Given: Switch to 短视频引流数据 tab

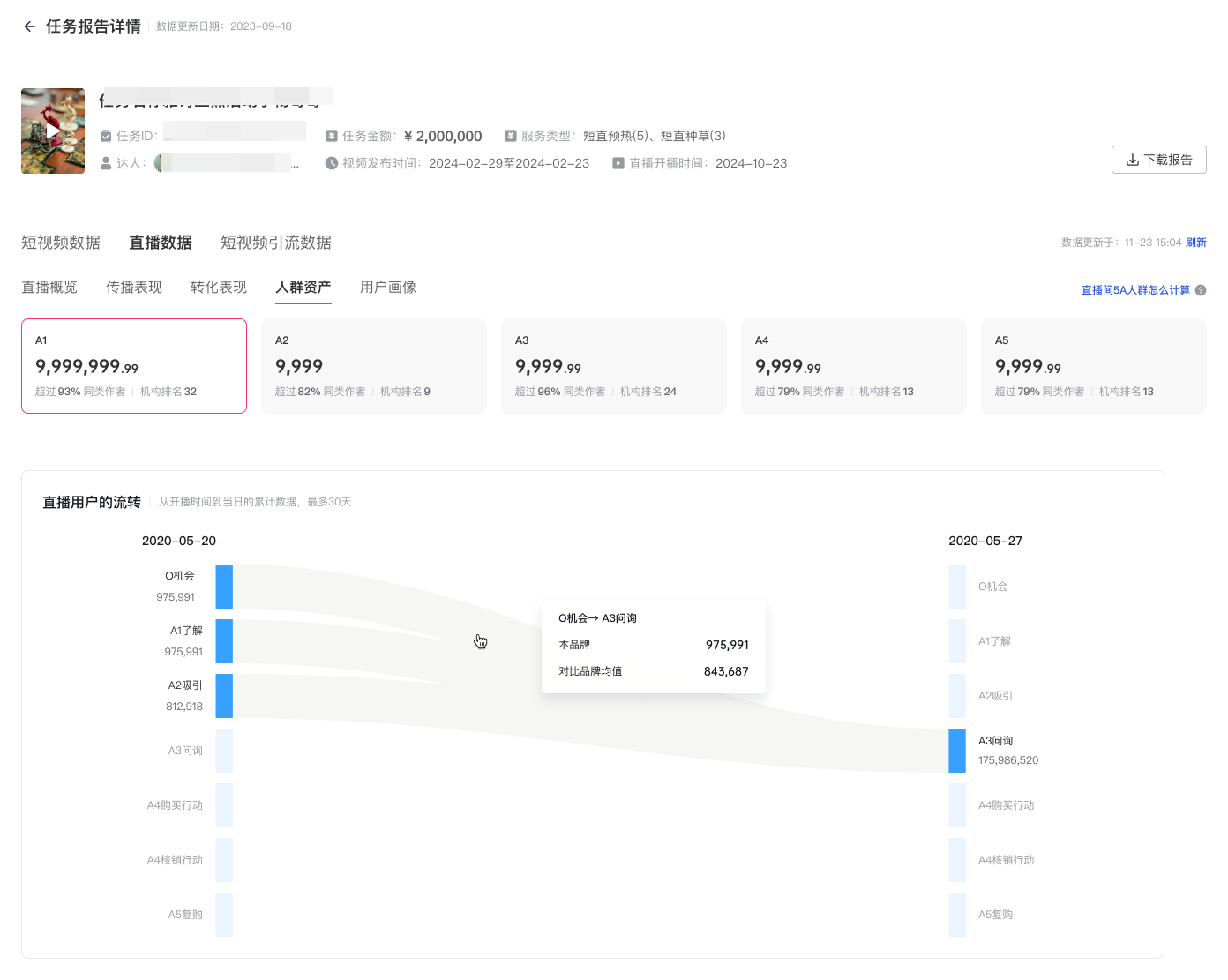Looking at the screenshot, I should (x=275, y=243).
